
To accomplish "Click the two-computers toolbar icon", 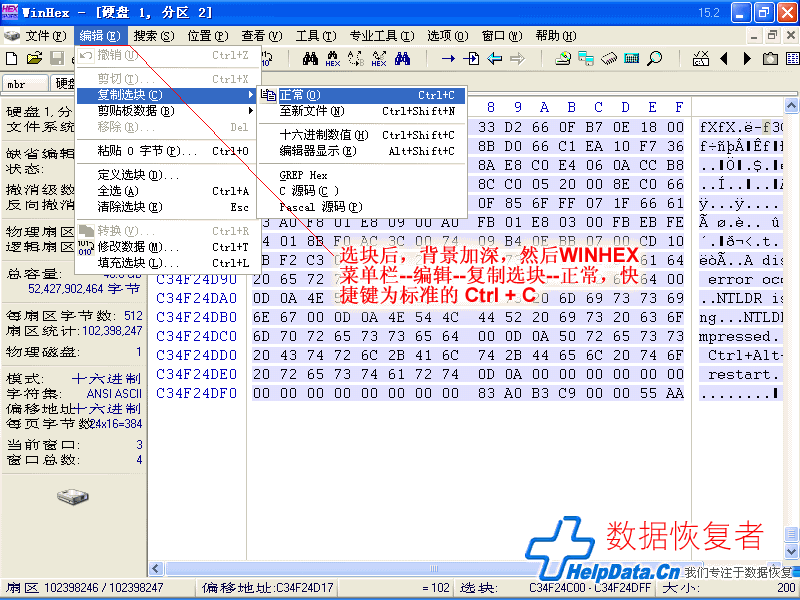I will tap(586, 59).
